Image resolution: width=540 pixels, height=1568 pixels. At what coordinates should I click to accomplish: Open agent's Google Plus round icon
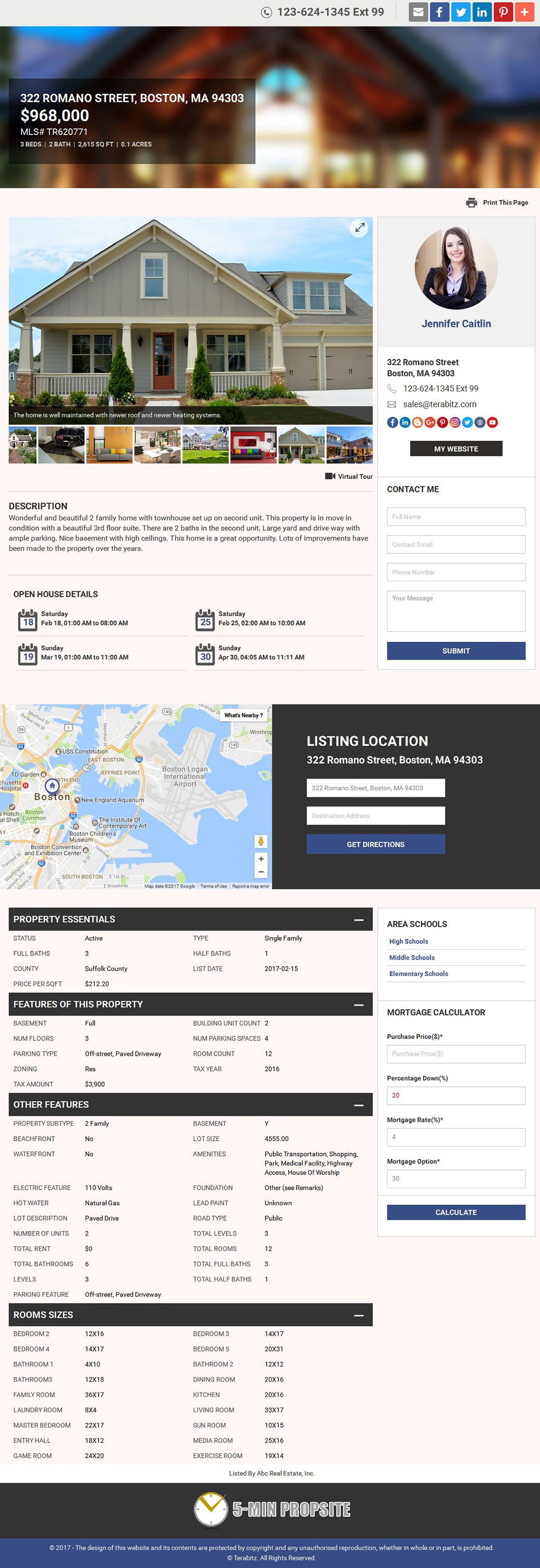[430, 423]
